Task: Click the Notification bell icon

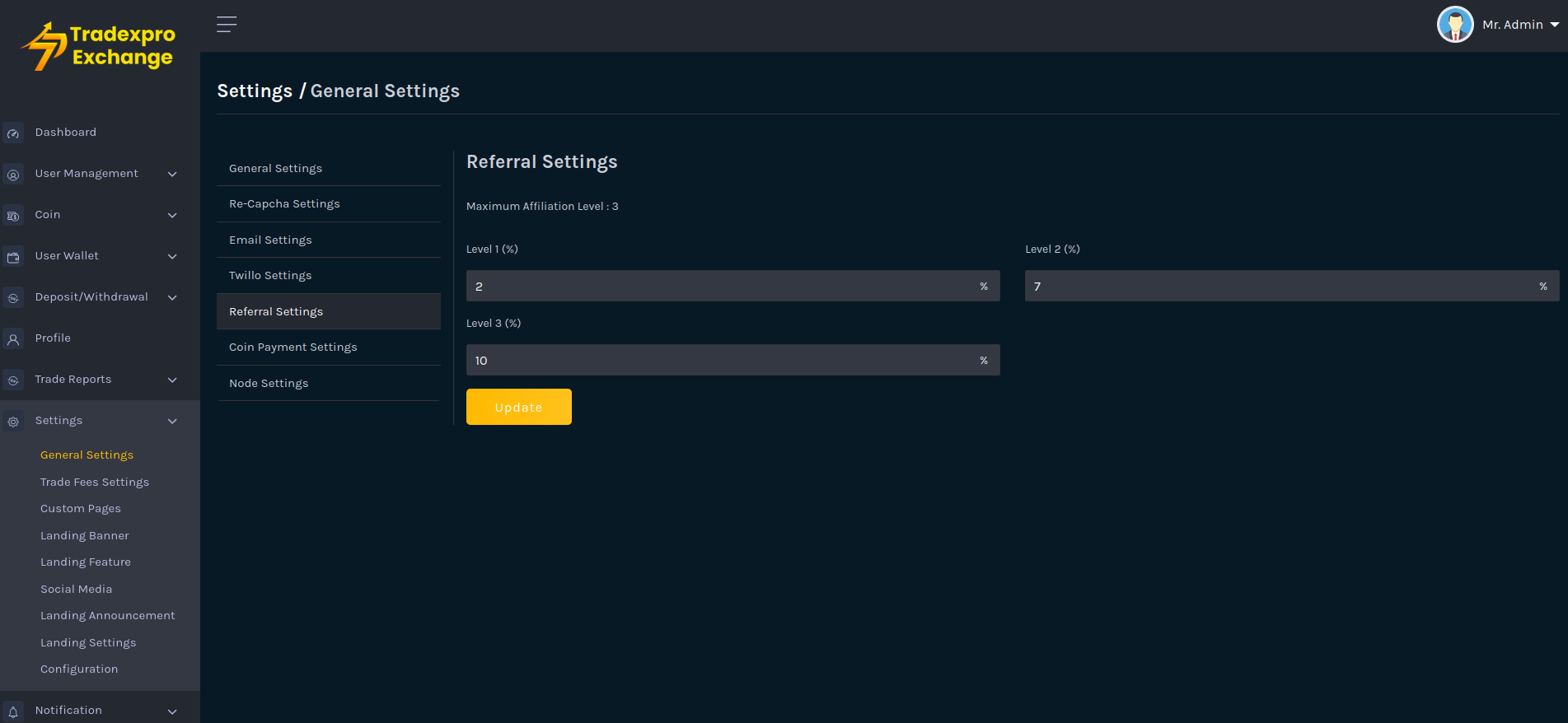Action: point(13,711)
